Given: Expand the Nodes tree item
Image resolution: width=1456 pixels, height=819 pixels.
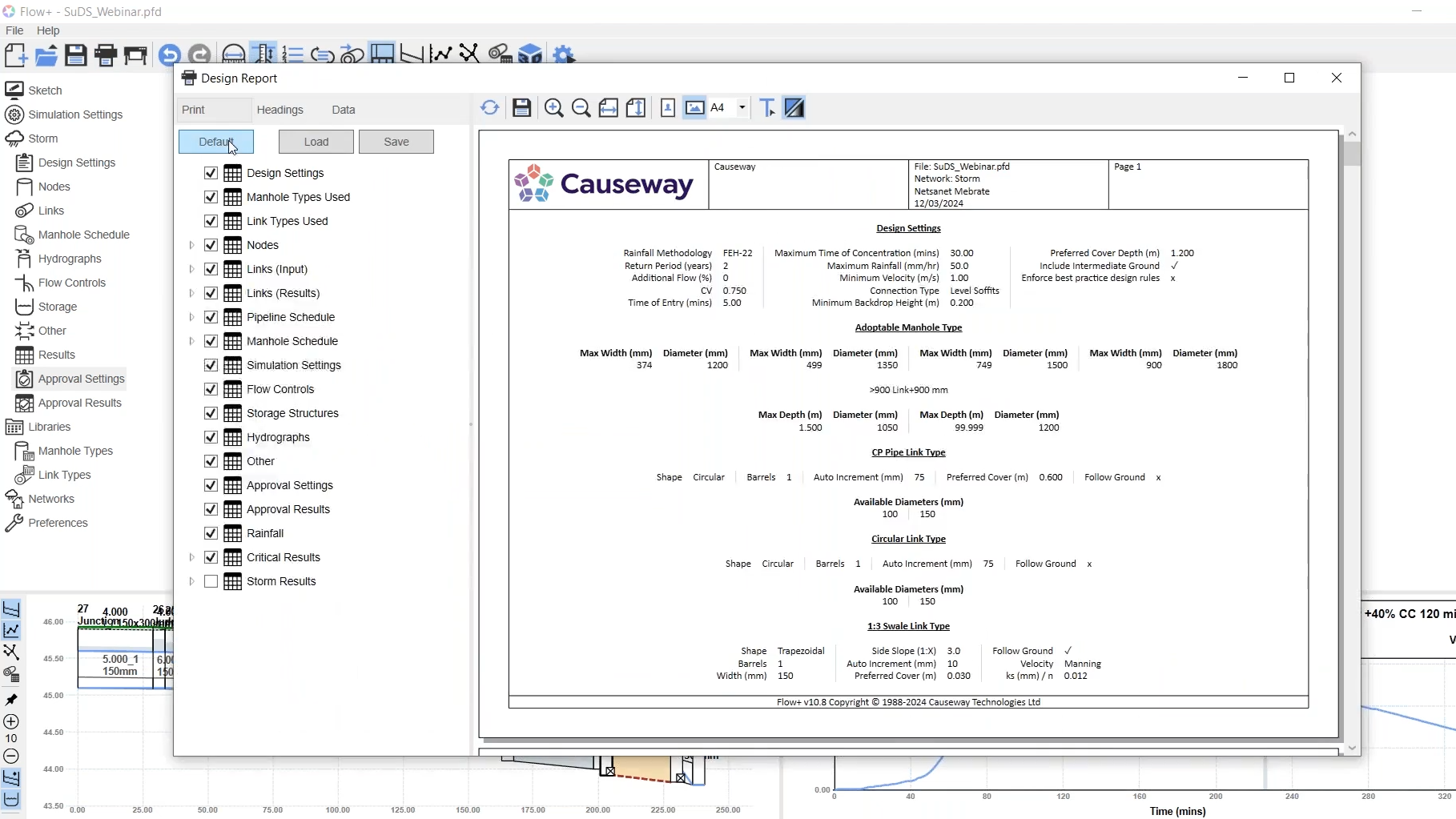Looking at the screenshot, I should point(192,245).
